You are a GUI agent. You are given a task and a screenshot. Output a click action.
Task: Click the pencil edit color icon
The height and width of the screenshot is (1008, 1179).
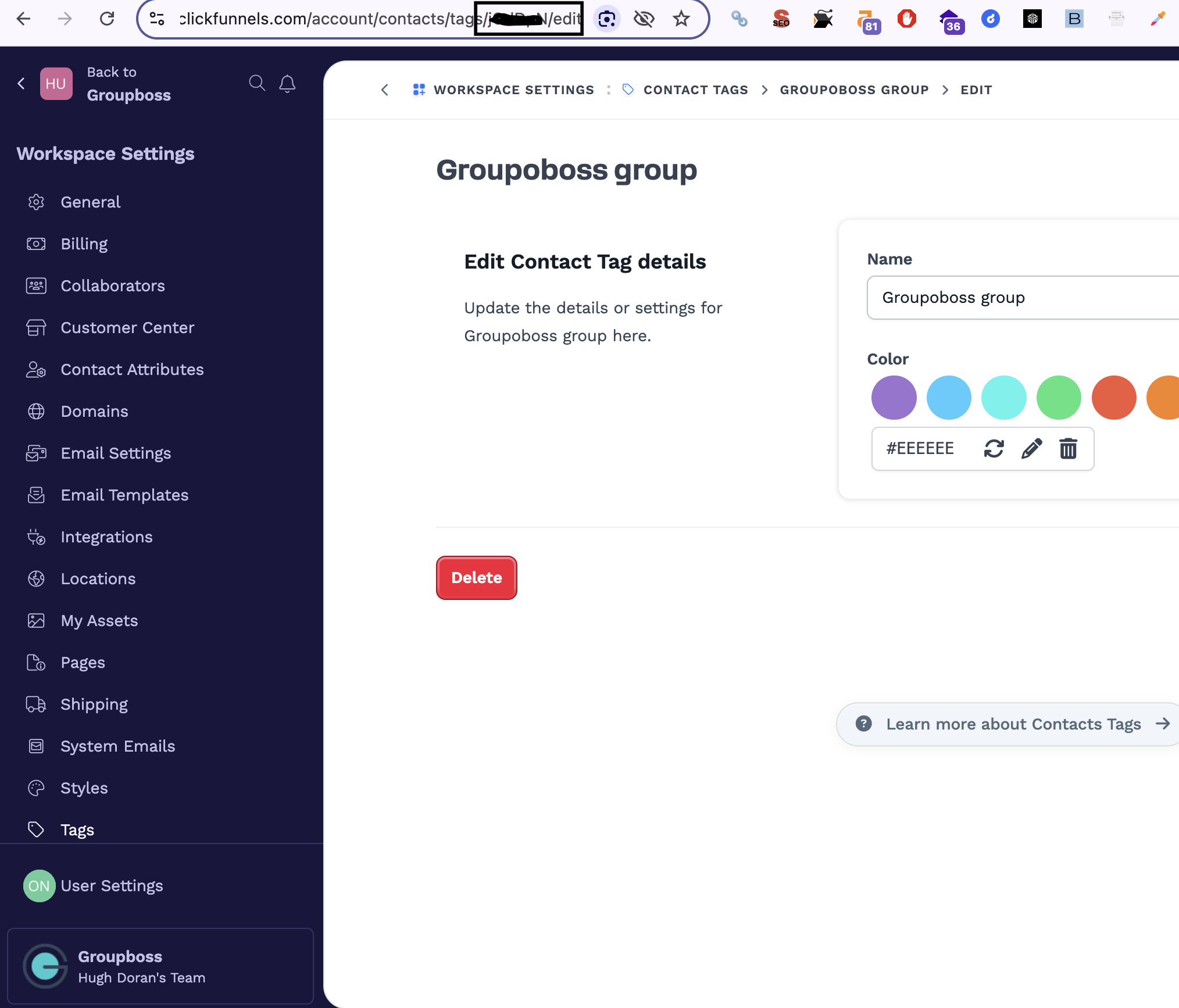(x=1031, y=448)
